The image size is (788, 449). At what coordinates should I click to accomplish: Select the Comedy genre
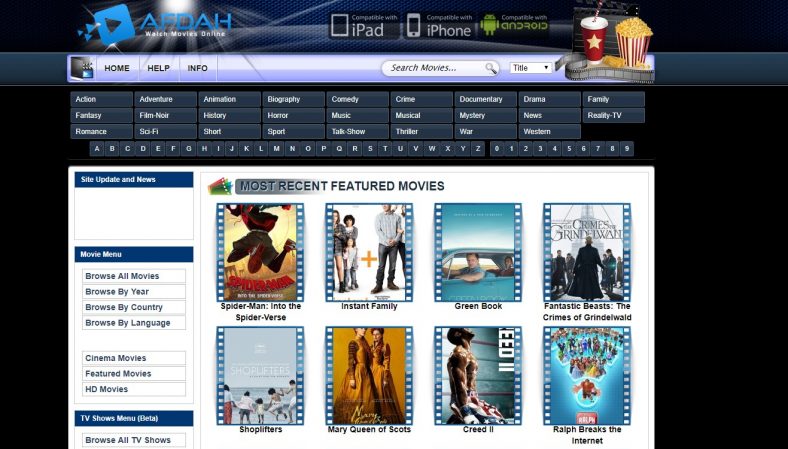tap(357, 99)
